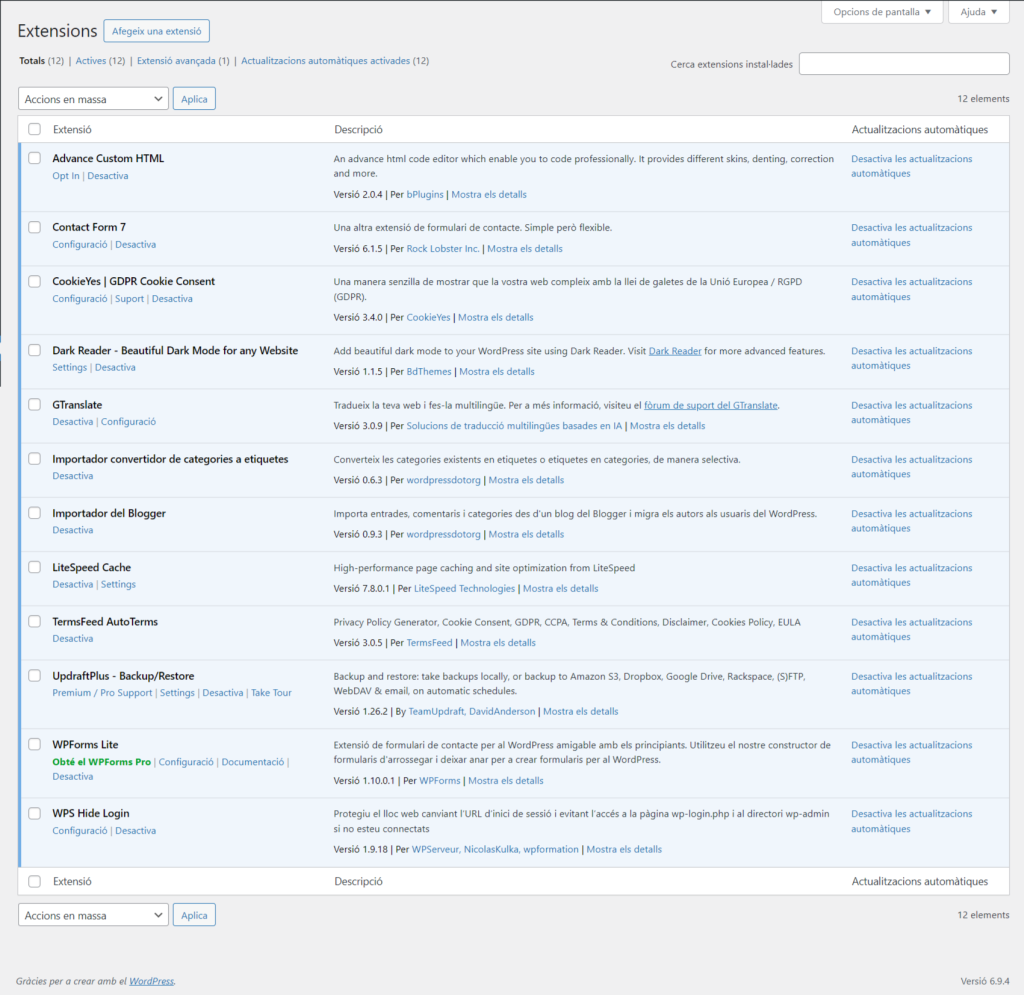Filter by 'Actives (12)' plugins
This screenshot has width=1024, height=995.
tap(100, 61)
